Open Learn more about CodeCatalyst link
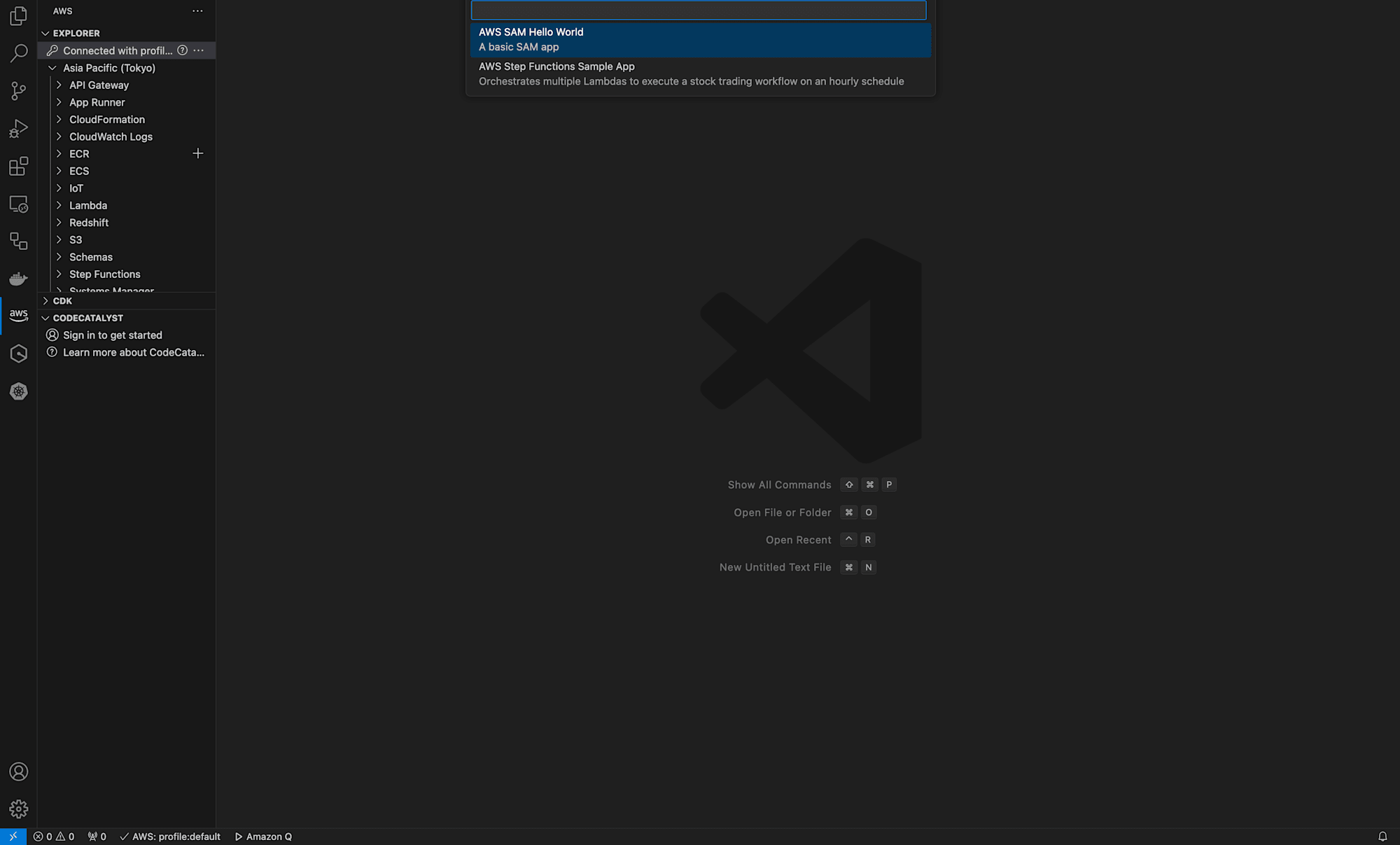This screenshot has width=1400, height=845. point(134,352)
